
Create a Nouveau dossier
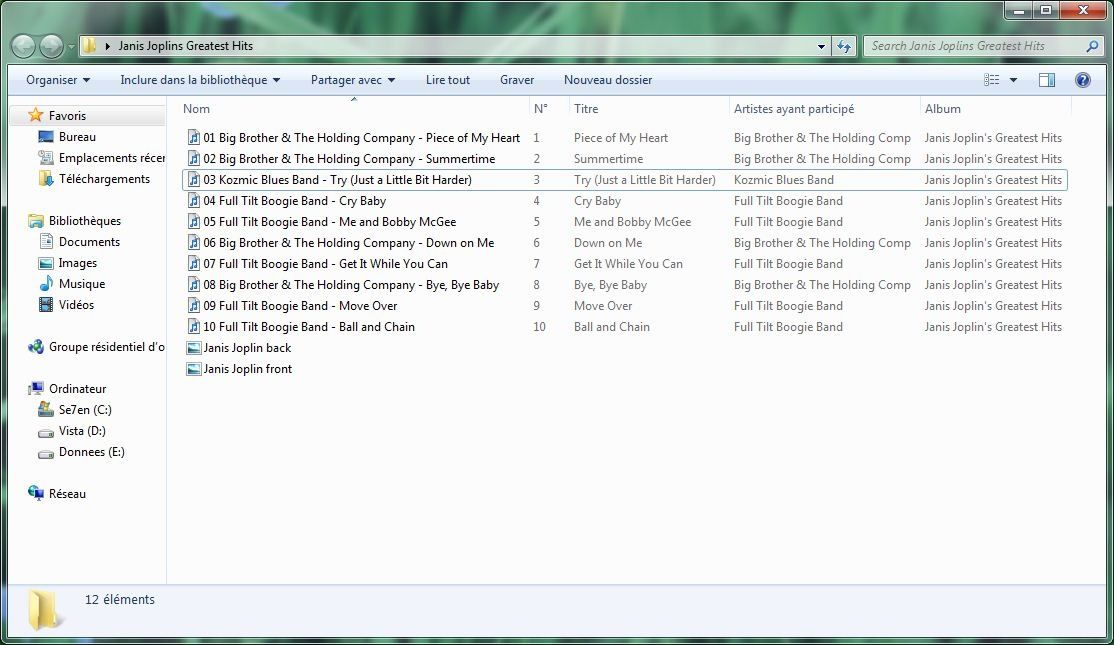click(x=608, y=80)
